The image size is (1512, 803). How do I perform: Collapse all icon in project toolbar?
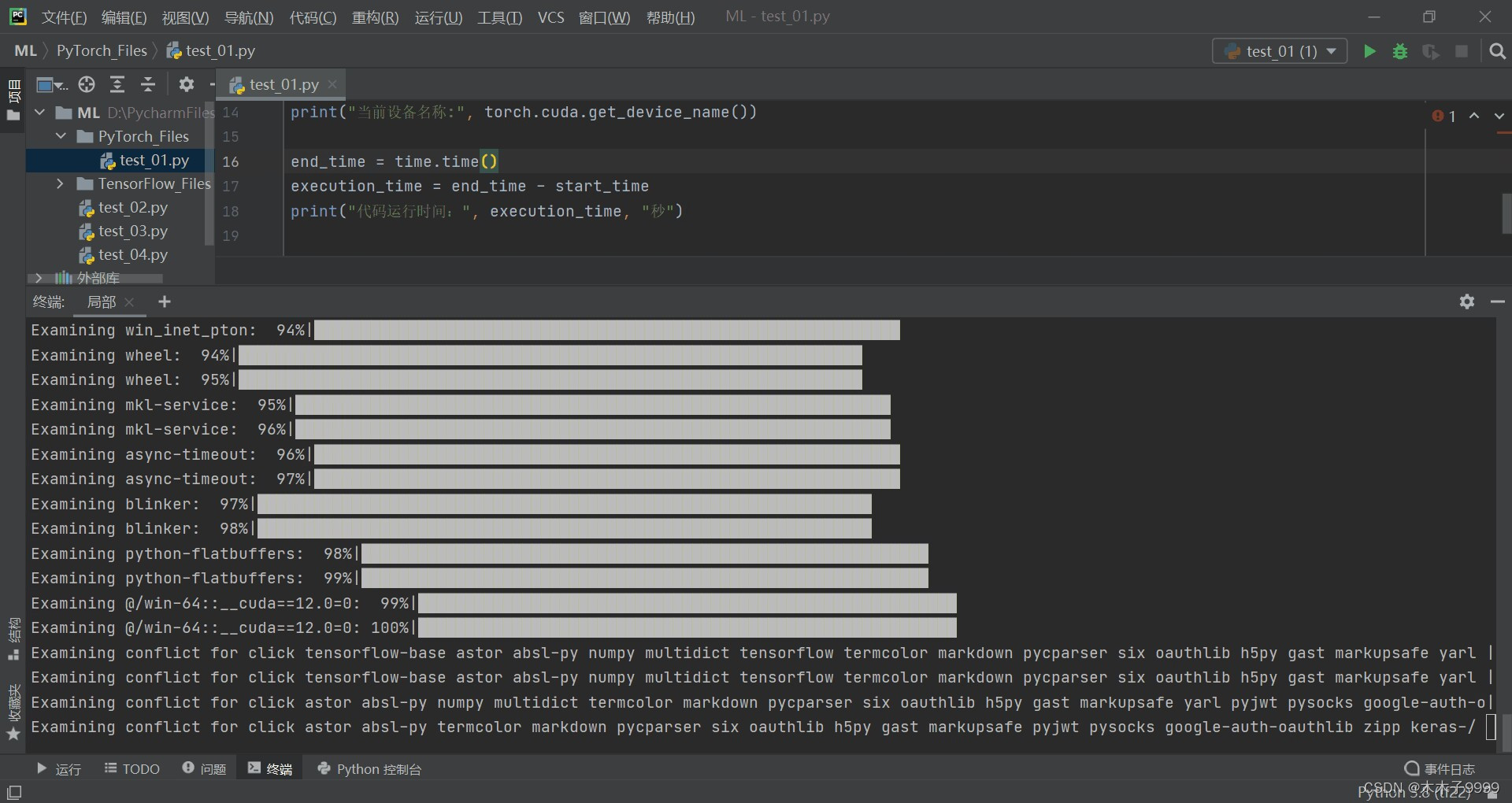pos(147,84)
